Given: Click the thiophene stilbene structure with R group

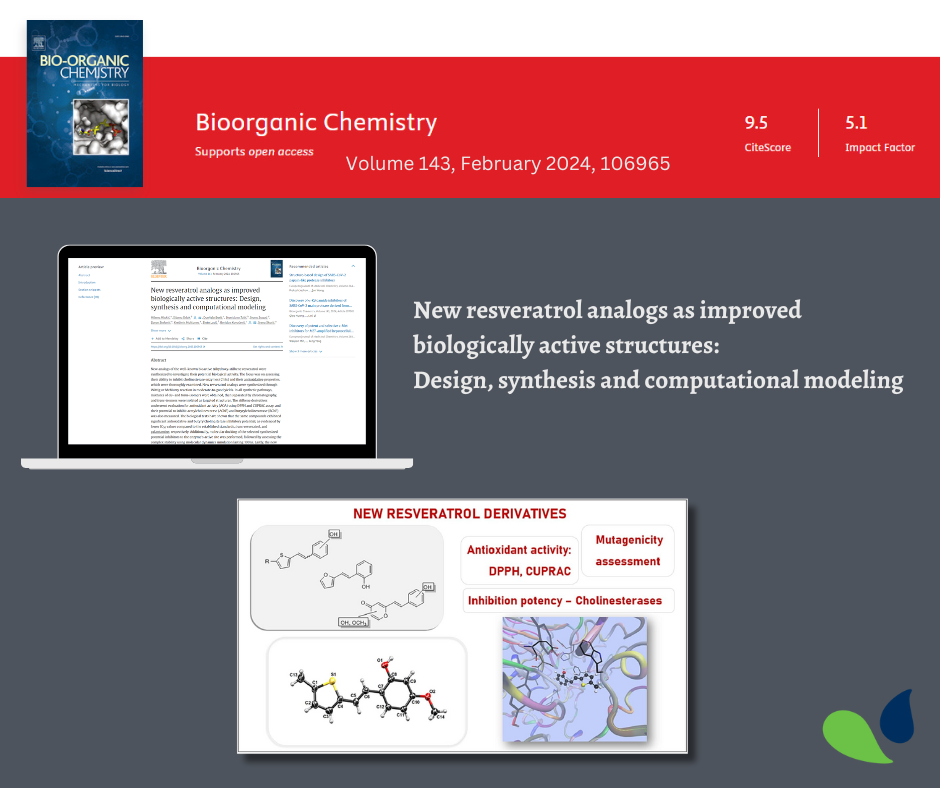Looking at the screenshot, I should click(303, 551).
